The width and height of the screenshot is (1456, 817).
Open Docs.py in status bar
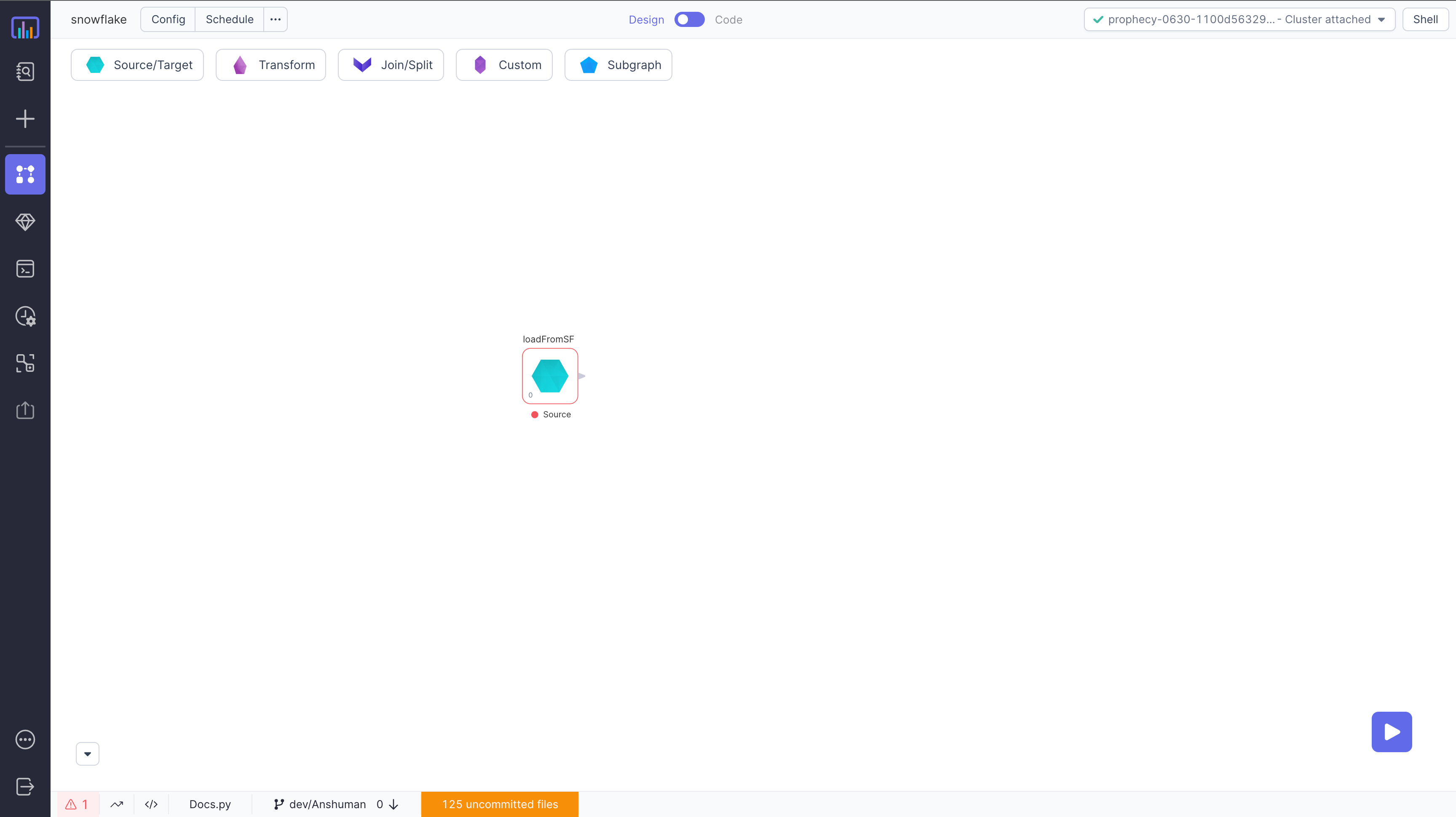click(x=210, y=804)
